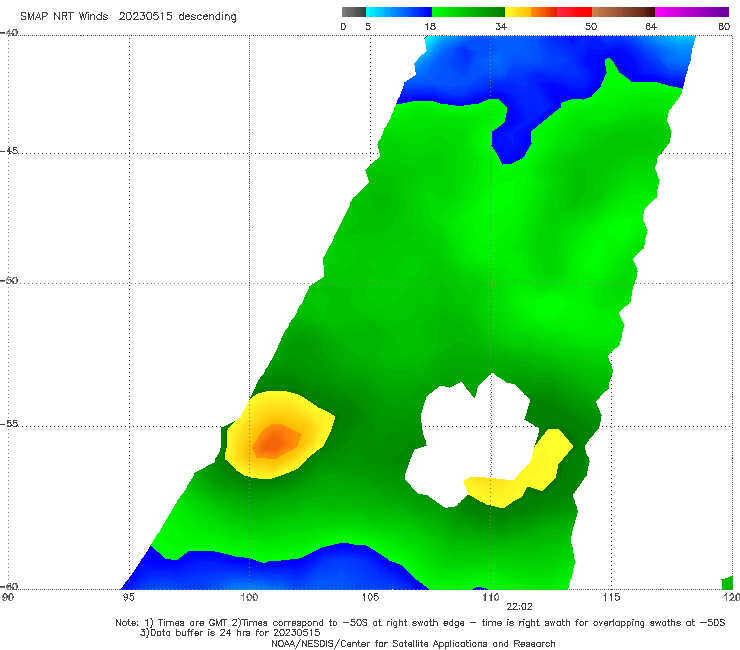Pick the magenta-purple segment of the color bar
The width and height of the screenshot is (740, 650).
692,12
